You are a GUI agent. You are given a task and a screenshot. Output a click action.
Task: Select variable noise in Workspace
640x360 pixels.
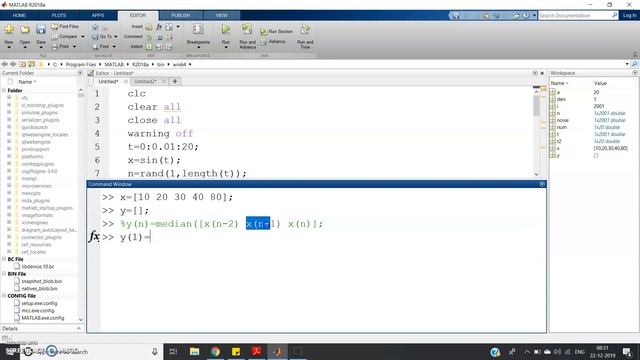[562, 120]
